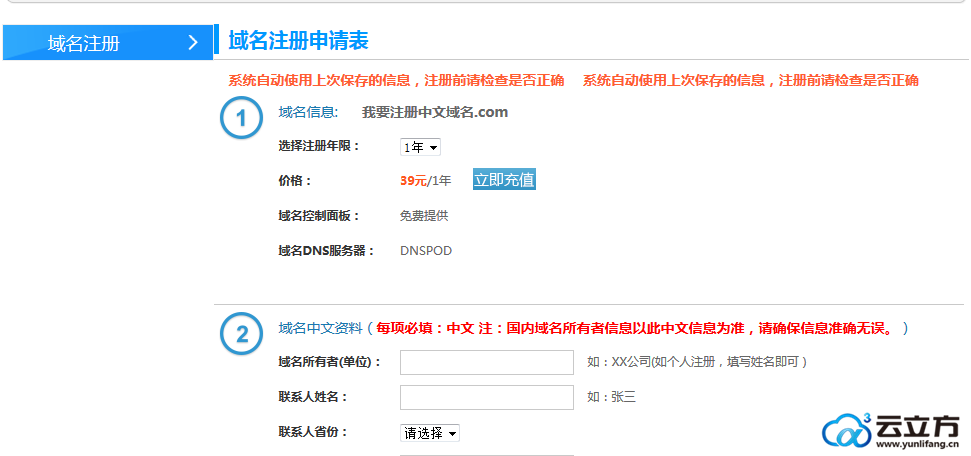Click the 域名中文资料 section heading
971x456 pixels.
click(319, 328)
